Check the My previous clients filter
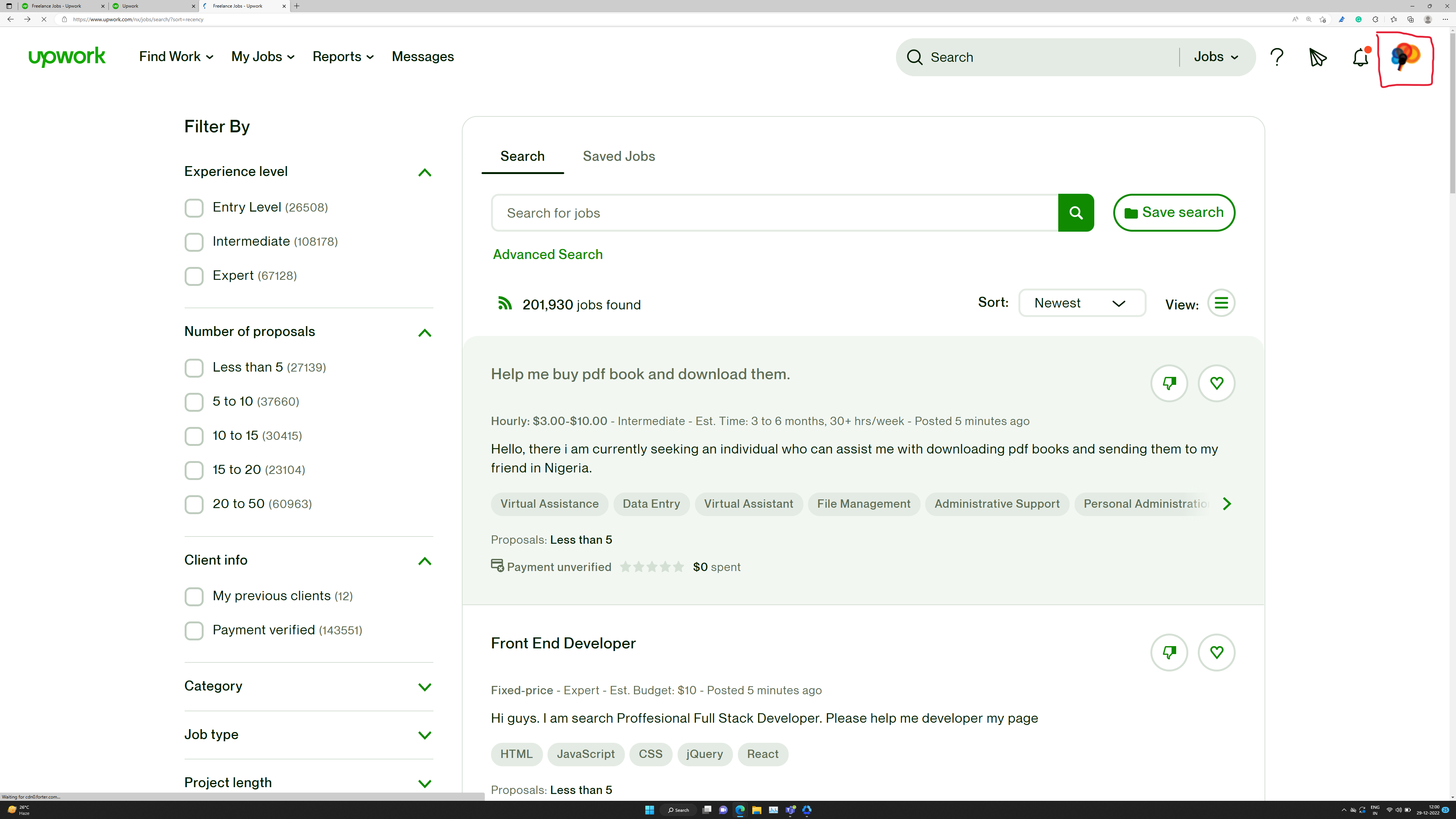This screenshot has width=1456, height=819. point(194,596)
